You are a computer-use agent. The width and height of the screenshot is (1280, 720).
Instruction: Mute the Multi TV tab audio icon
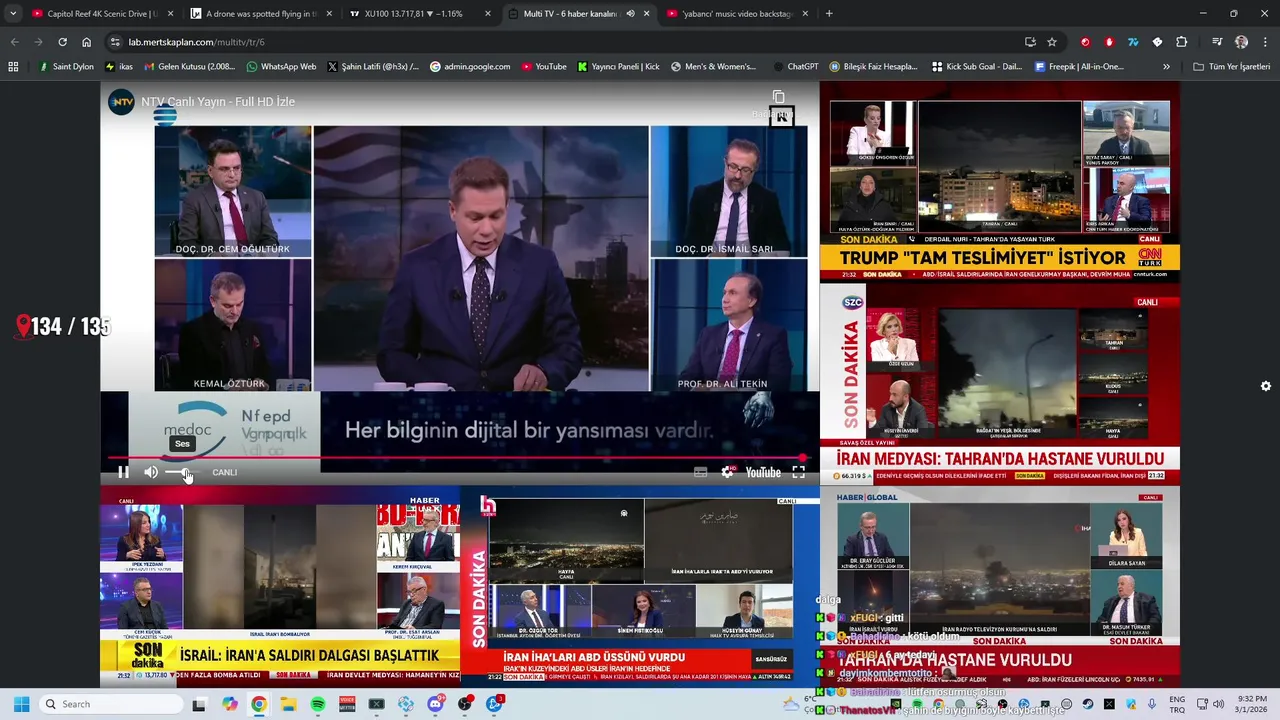[x=630, y=14]
